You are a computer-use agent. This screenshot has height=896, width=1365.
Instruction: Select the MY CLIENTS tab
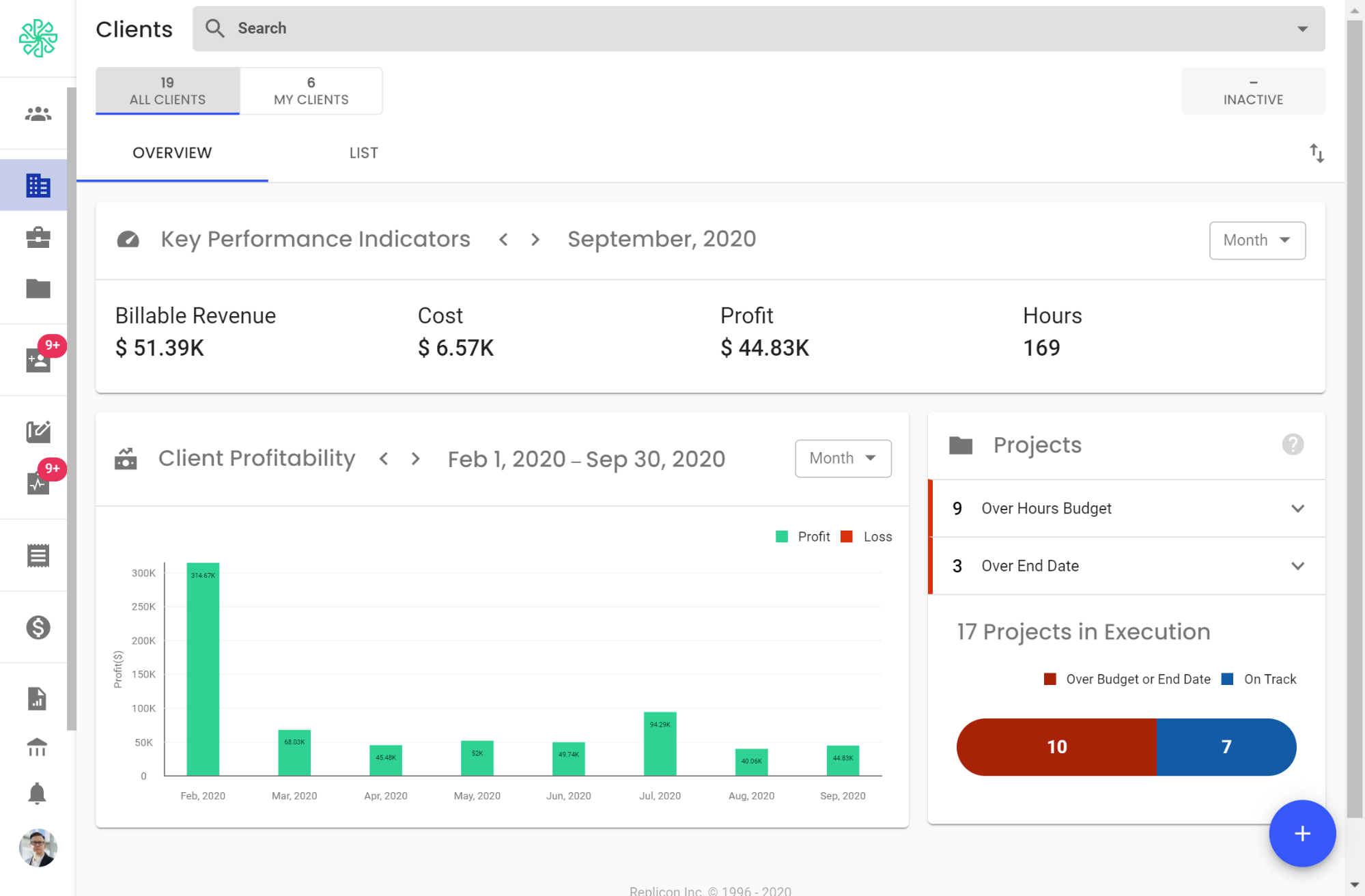pyautogui.click(x=311, y=91)
